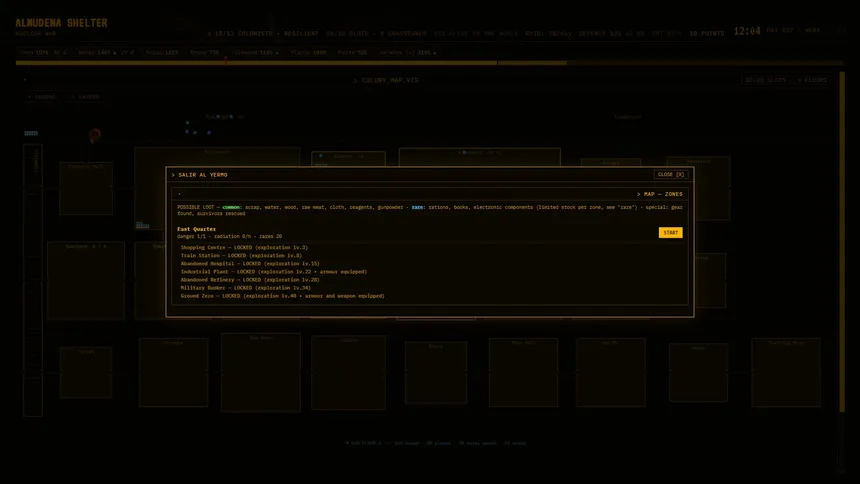Click the dot toggle left of MAP — ZONES
The height and width of the screenshot is (484, 860).
click(179, 194)
